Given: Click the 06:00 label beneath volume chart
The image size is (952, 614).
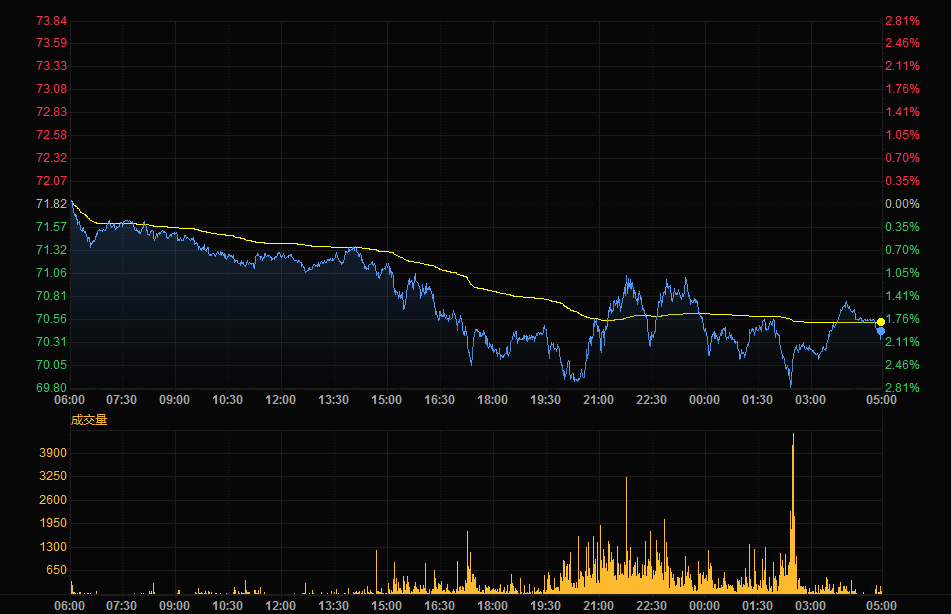Looking at the screenshot, I should pos(70,606).
